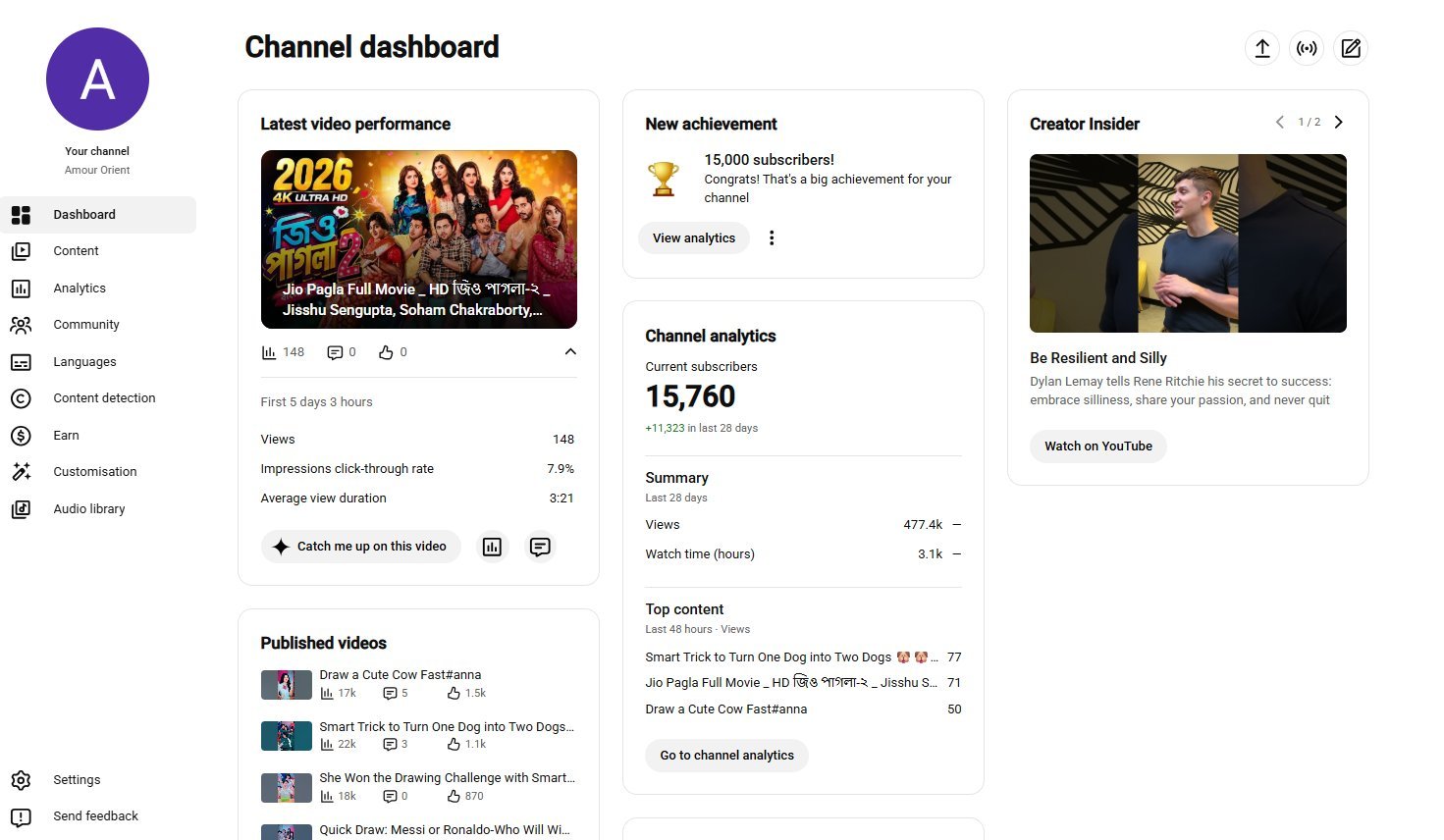Open Quick Draw: Messi or Ronaldo video
1444x840 pixels.
[x=445, y=830]
